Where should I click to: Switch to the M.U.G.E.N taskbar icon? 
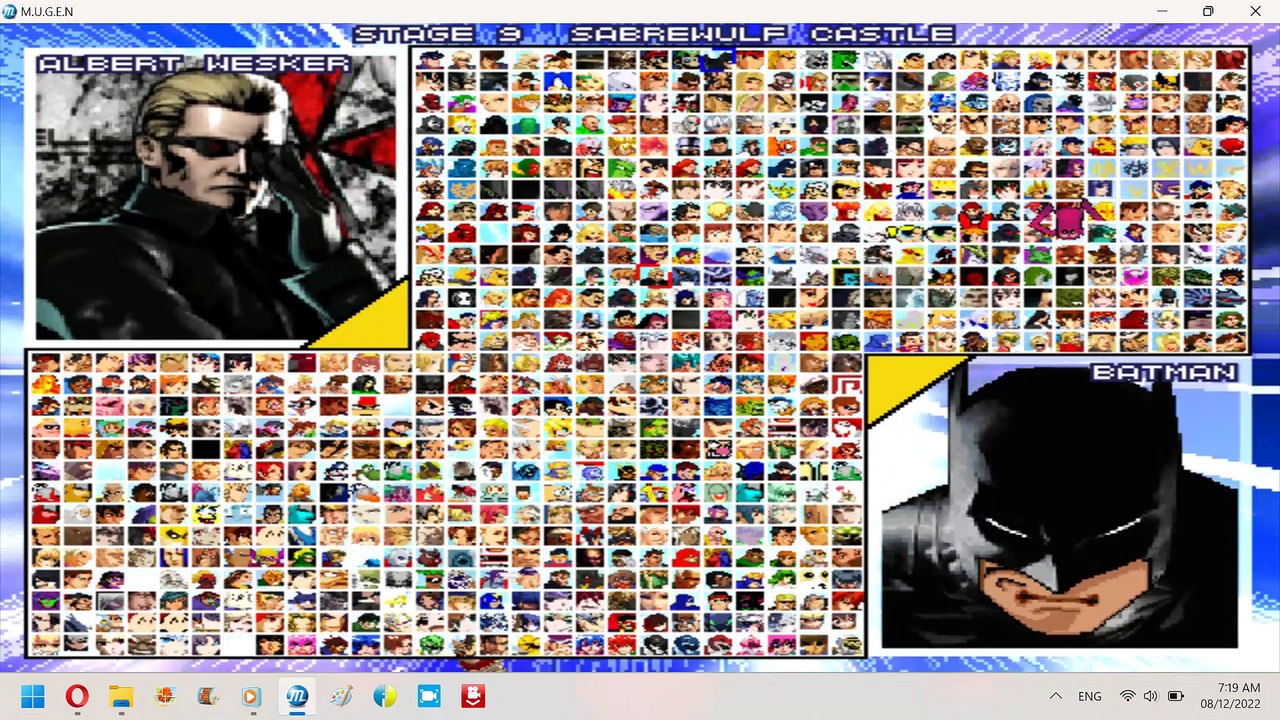(x=296, y=696)
